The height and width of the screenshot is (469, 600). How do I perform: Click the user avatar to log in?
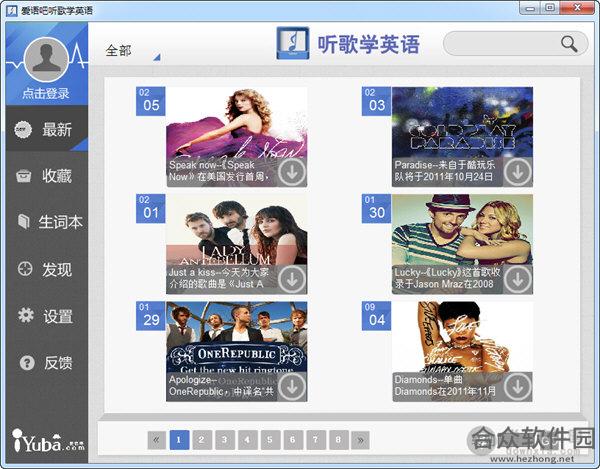tap(46, 59)
